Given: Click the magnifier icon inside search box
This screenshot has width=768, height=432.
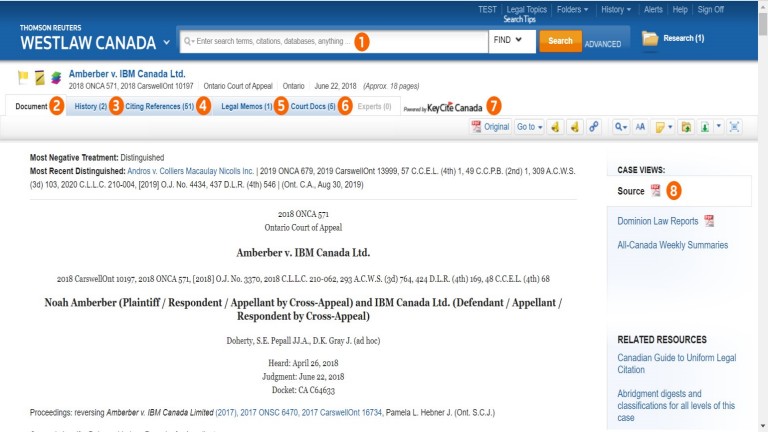Looking at the screenshot, I should (x=187, y=41).
